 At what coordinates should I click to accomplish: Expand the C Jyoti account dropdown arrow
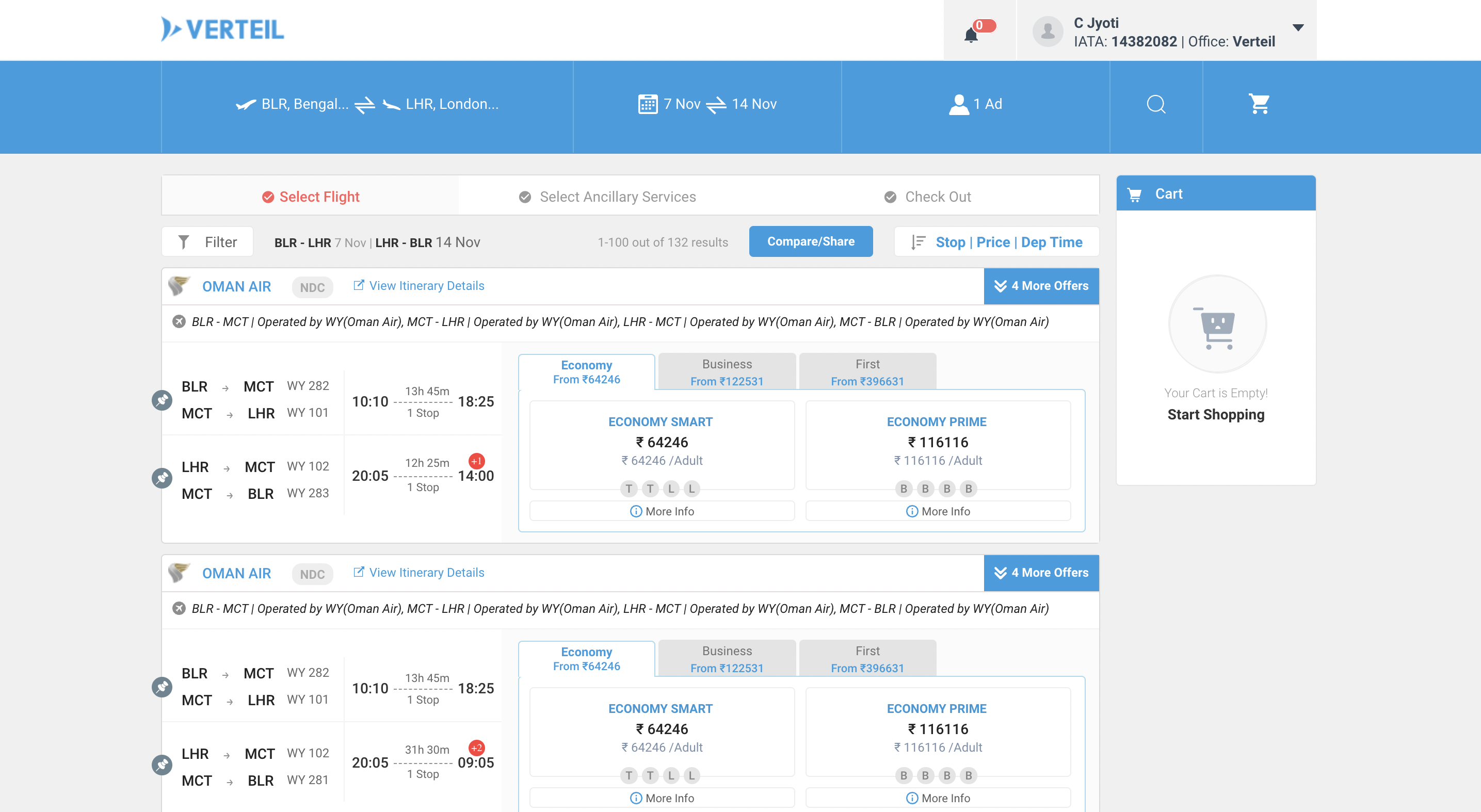1298,27
